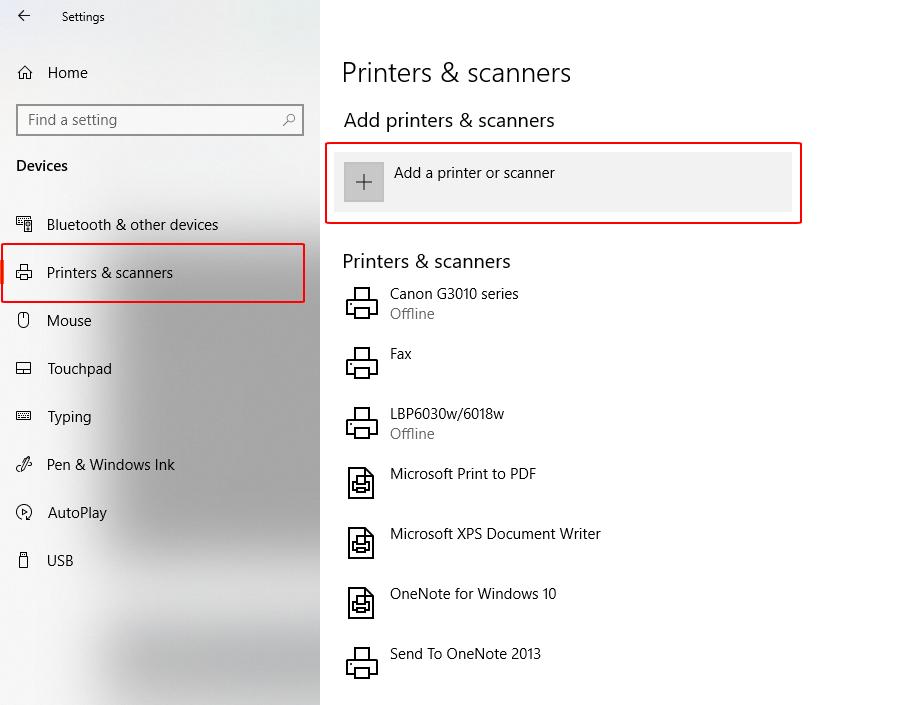Select Microsoft XPS Document Writer

[x=495, y=534]
